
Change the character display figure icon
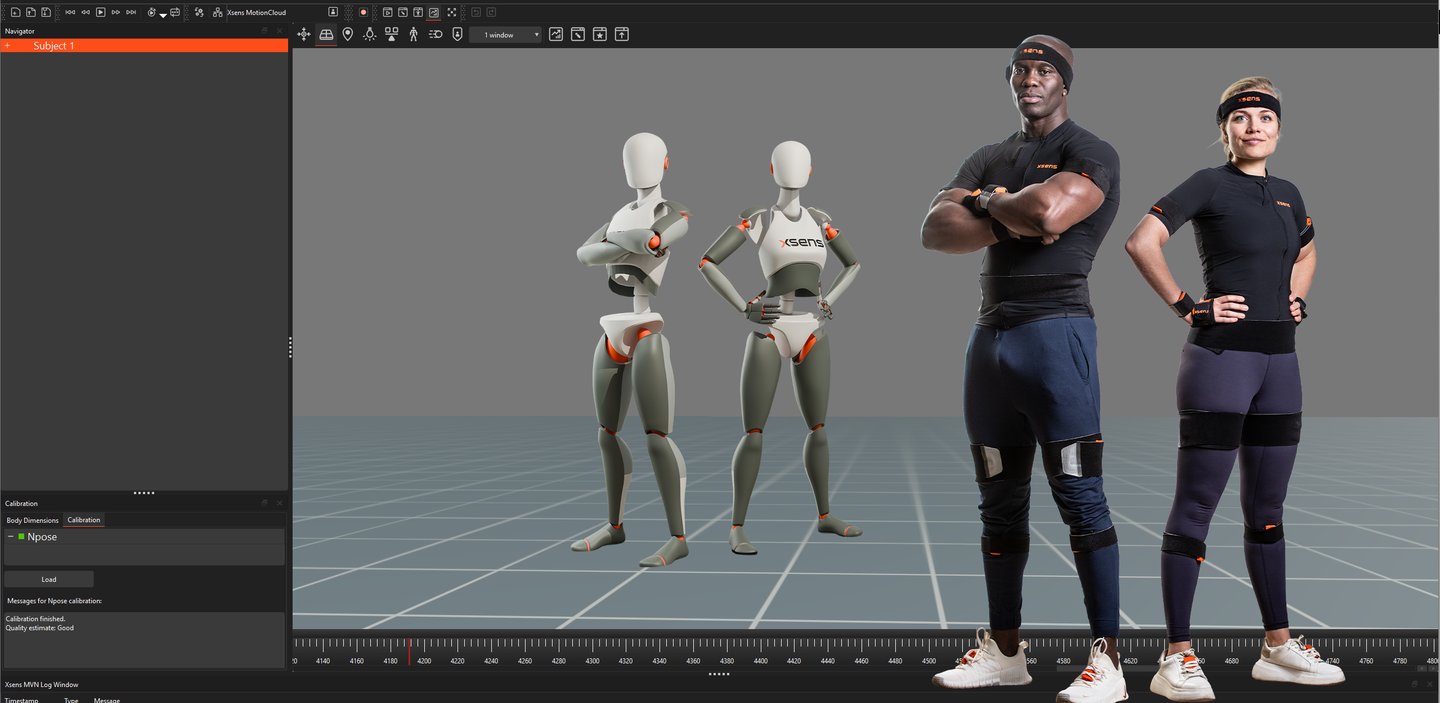[x=413, y=34]
